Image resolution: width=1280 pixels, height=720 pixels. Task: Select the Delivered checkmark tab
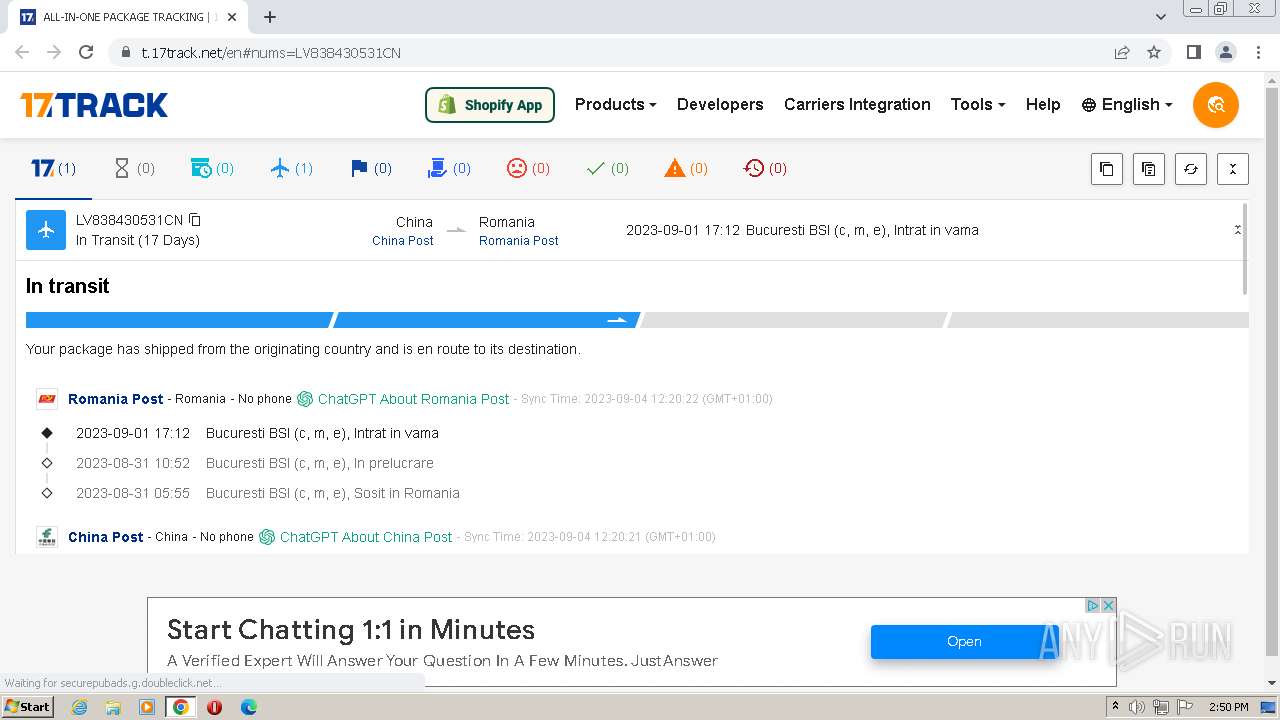pos(607,168)
